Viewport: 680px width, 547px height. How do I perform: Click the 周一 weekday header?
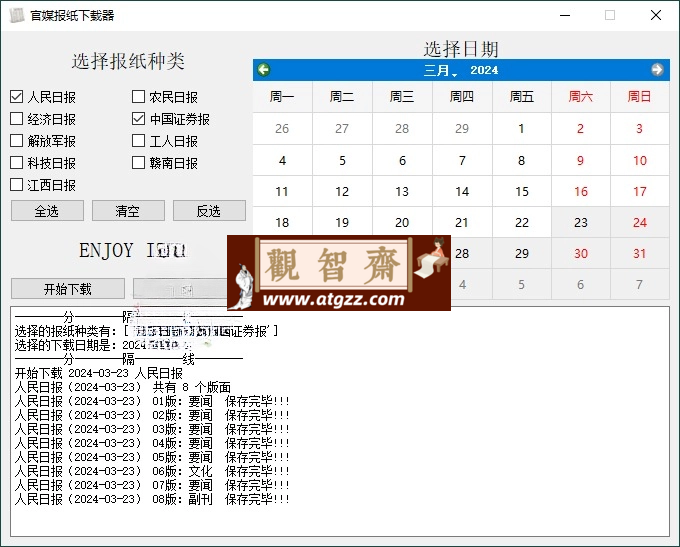pos(282,96)
